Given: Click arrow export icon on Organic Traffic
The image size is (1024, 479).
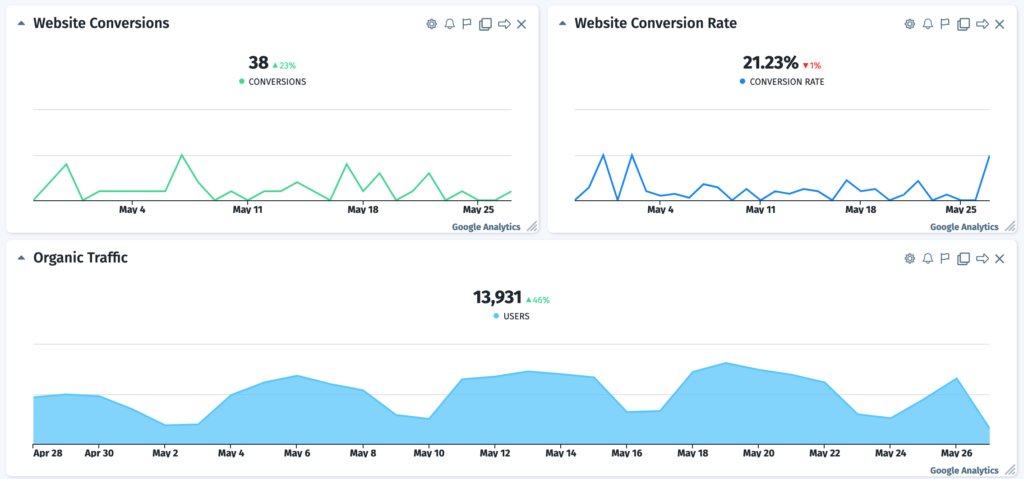Looking at the screenshot, I should (x=981, y=259).
